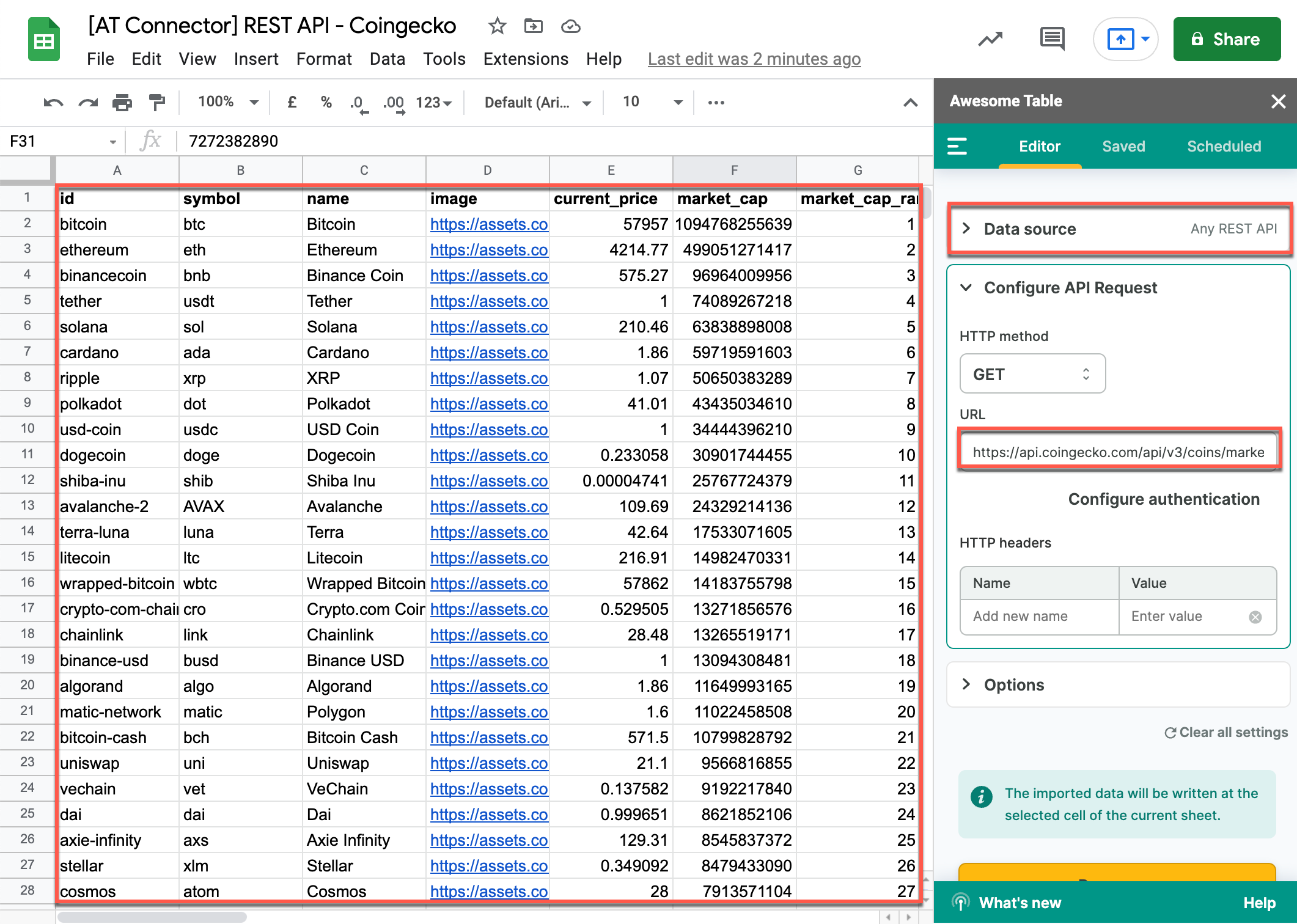The height and width of the screenshot is (924, 1297).
Task: Select the Paint format tool
Action: click(157, 103)
